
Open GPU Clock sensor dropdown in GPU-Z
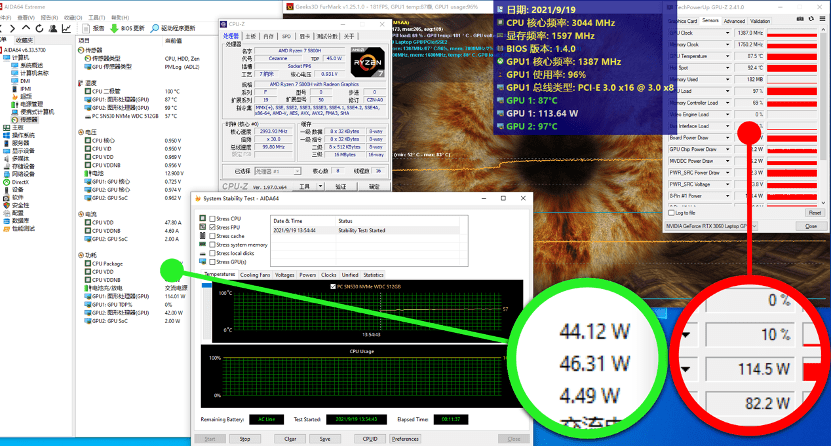click(x=727, y=33)
